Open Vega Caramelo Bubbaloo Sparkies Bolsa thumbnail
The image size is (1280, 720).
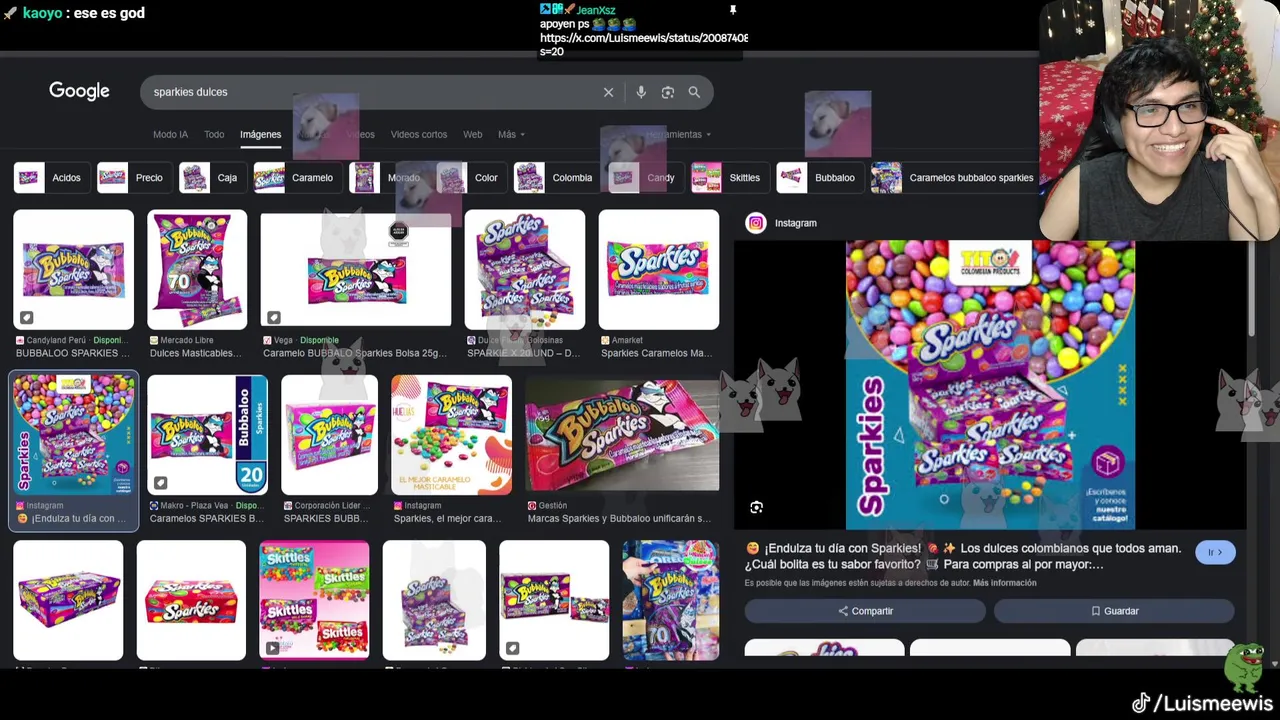coord(356,269)
